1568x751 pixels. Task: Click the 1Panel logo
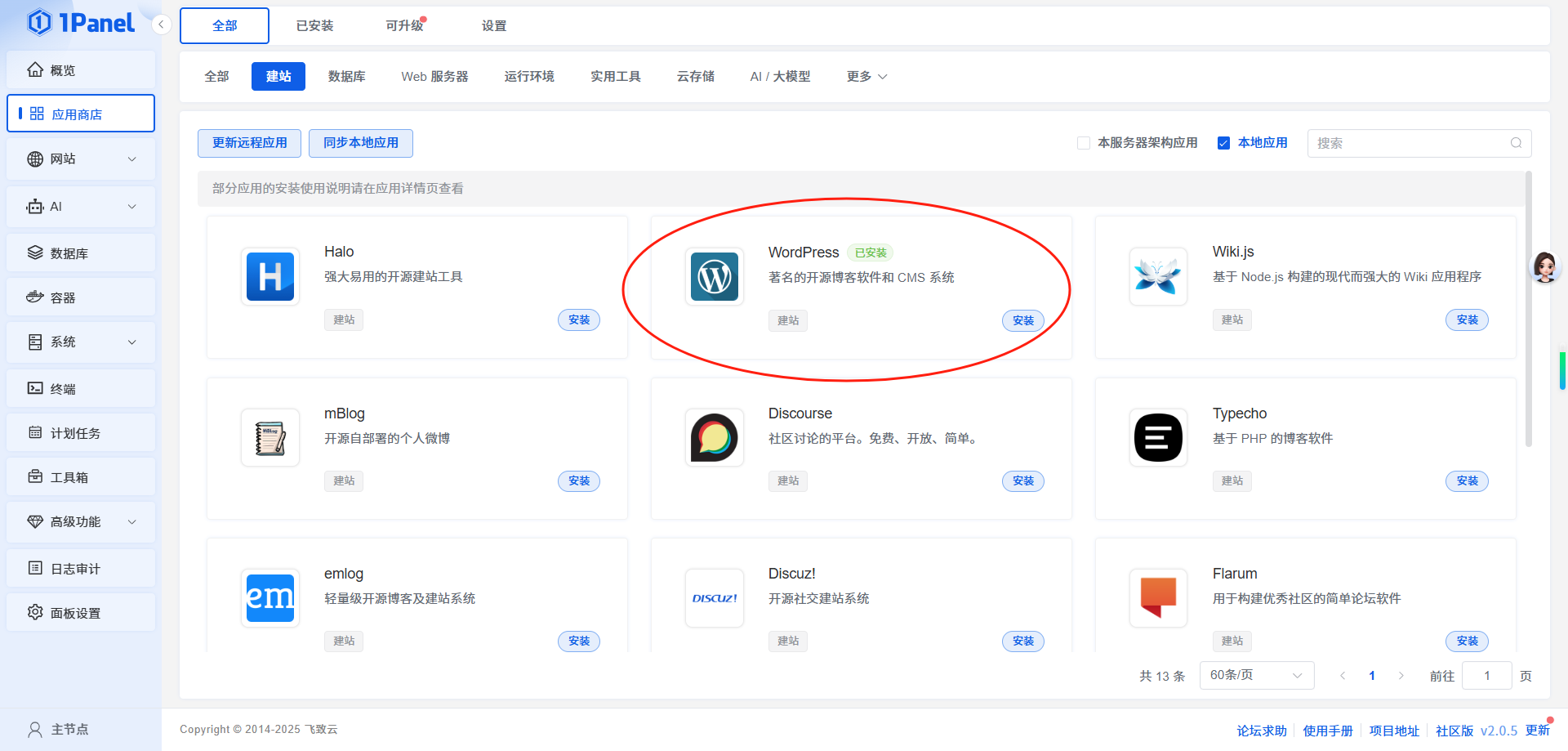tap(80, 23)
